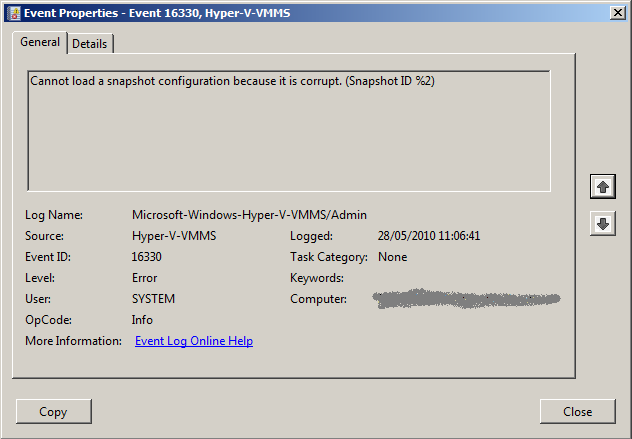Click the up arrow for previous event
The height and width of the screenshot is (439, 632).
click(602, 187)
